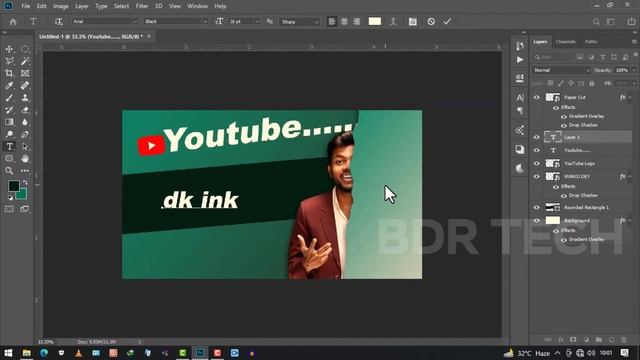Open the File menu
640x360 pixels.
tap(25, 6)
